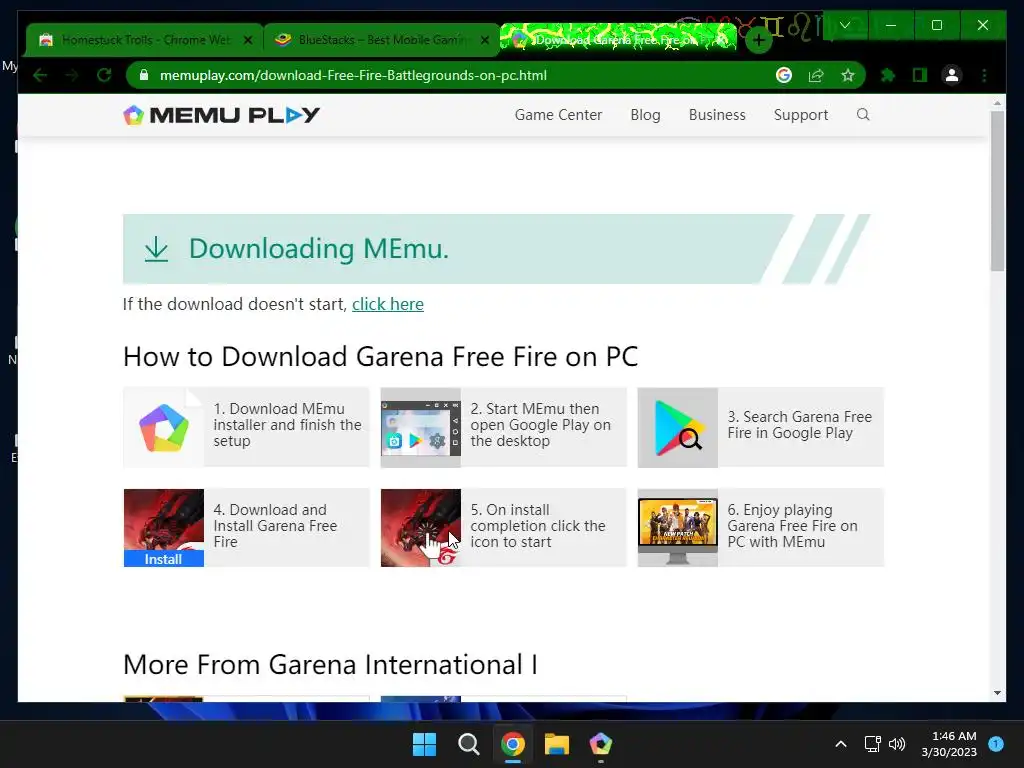Screen dimensions: 1024x768
Task: Open the notification badge in tray
Action: [996, 744]
